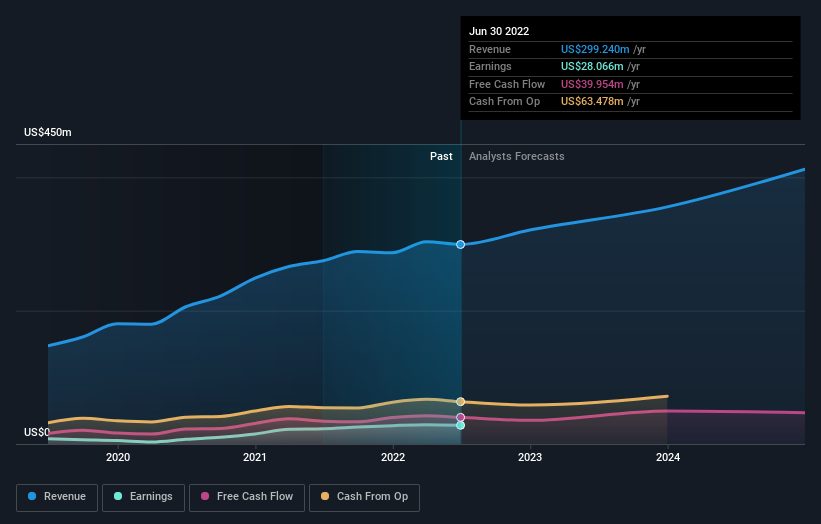Click the Revenue row label in tooltip
The height and width of the screenshot is (524, 821).
coord(490,49)
